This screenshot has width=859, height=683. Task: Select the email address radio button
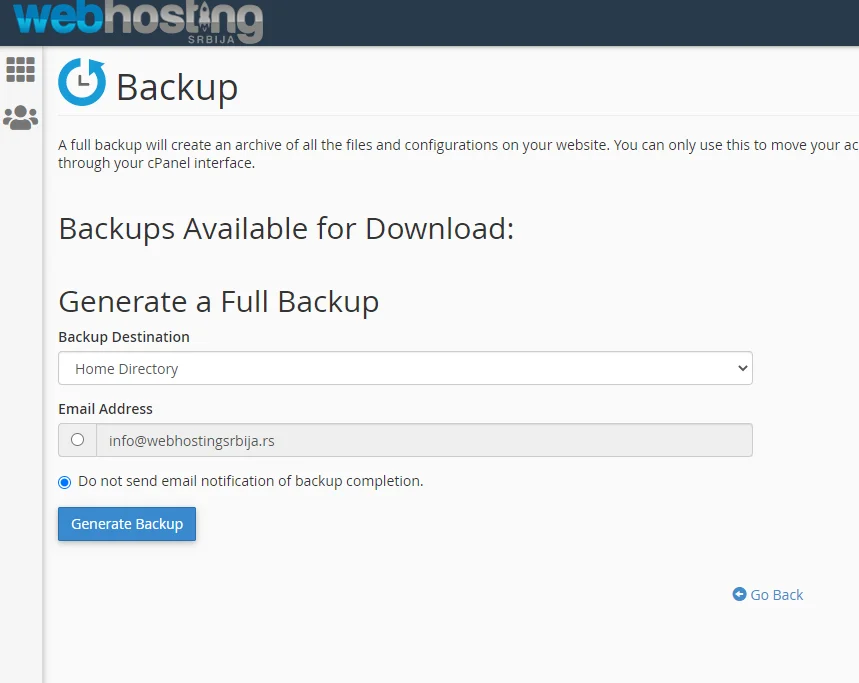[77, 440]
